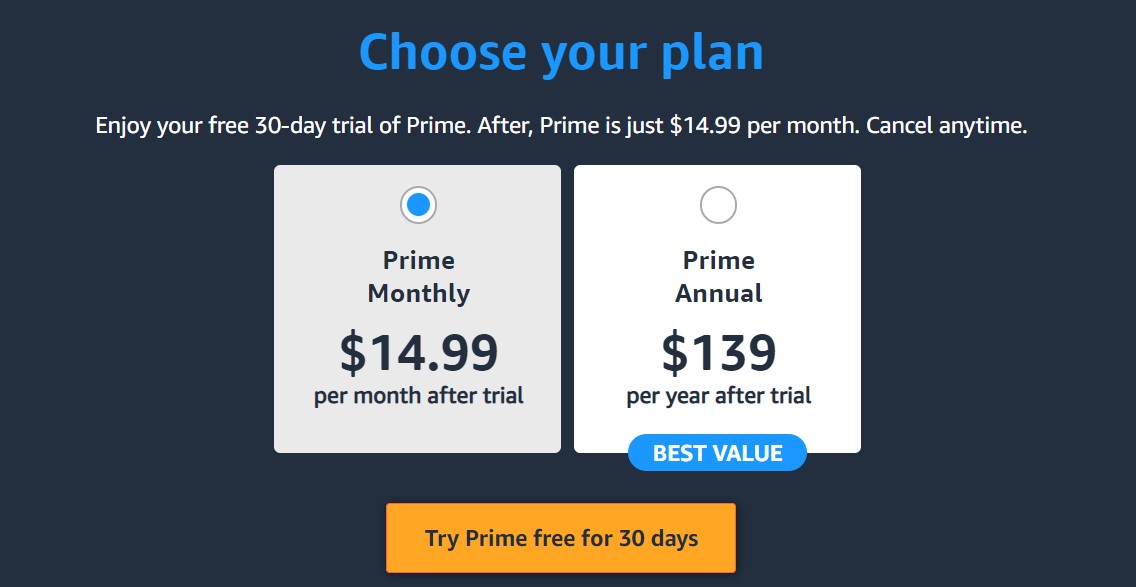Click the Prime Annual plan title

coord(717,276)
